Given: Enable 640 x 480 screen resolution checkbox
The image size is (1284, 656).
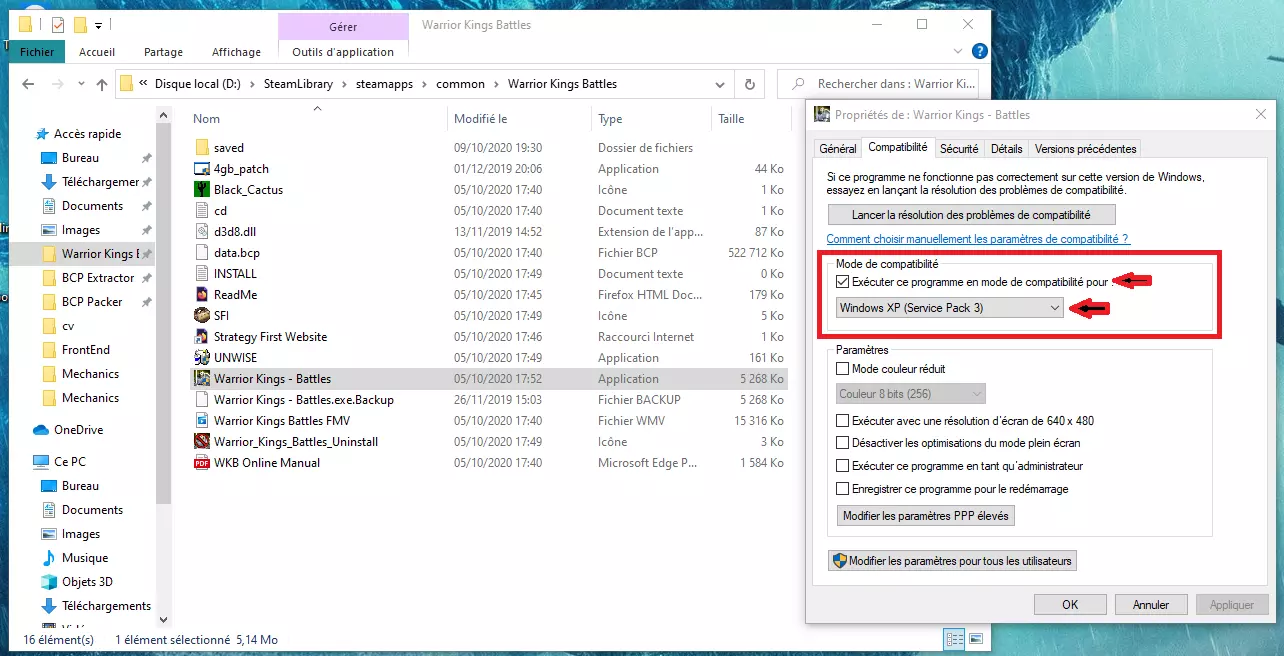Looking at the screenshot, I should tap(842, 421).
